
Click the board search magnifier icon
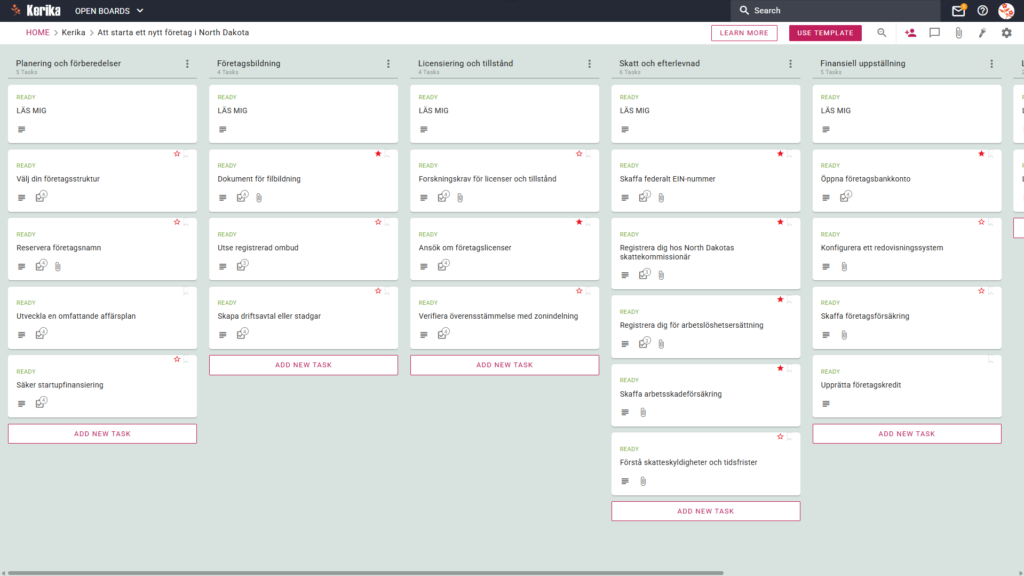[882, 33]
